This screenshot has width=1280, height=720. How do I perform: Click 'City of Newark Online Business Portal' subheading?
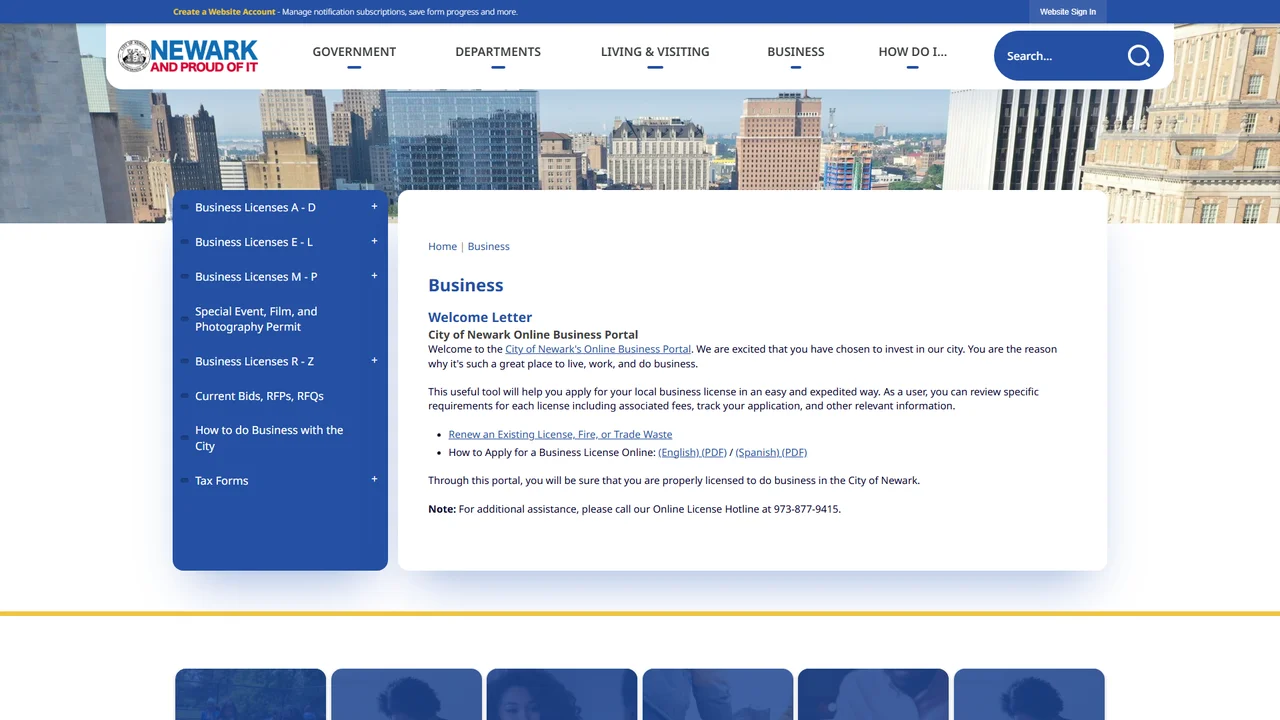[x=533, y=335]
